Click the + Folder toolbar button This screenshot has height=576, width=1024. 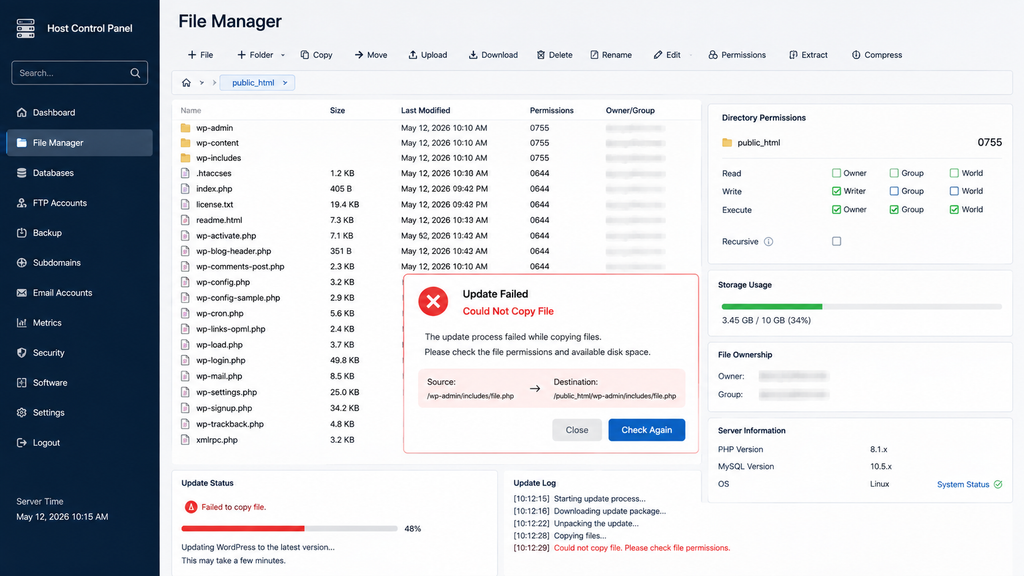coord(255,55)
